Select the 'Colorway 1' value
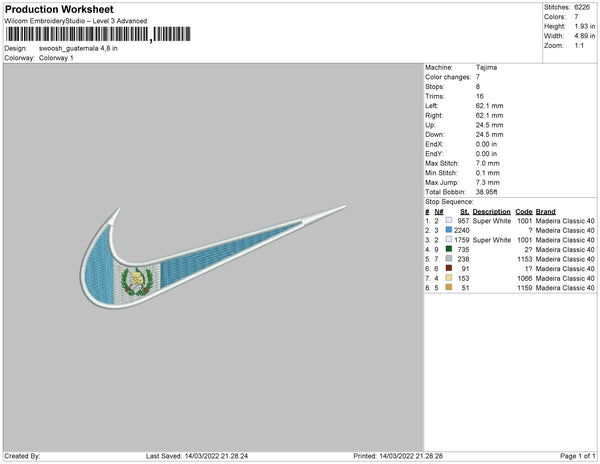The height and width of the screenshot is (464, 600). point(56,58)
